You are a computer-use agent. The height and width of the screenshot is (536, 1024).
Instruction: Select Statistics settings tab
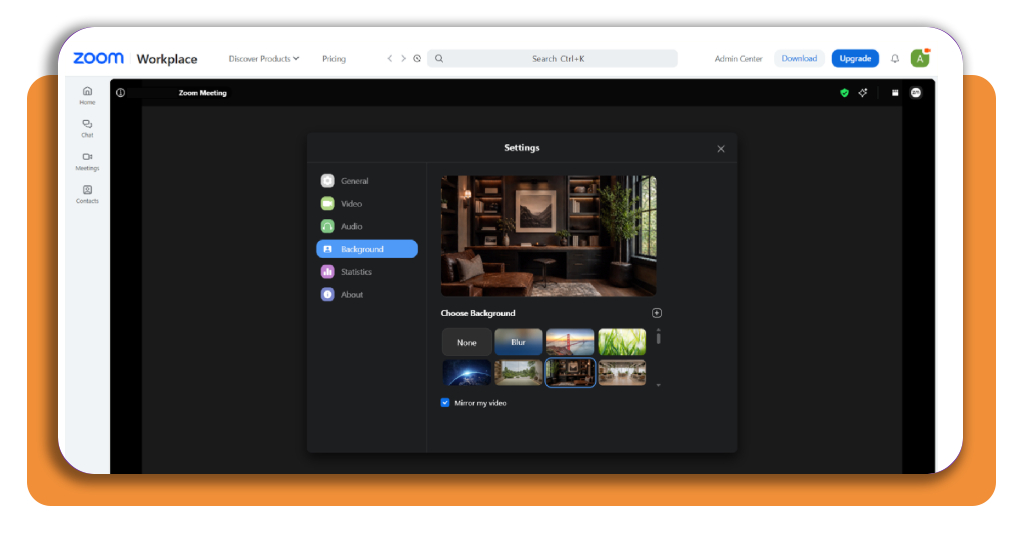tap(366, 272)
